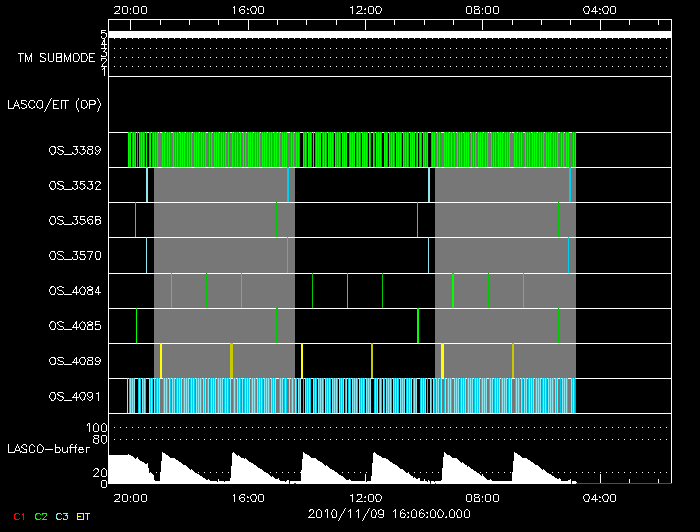Click the TM SUBMODE row label
The width and height of the screenshot is (700, 532).
(56, 58)
